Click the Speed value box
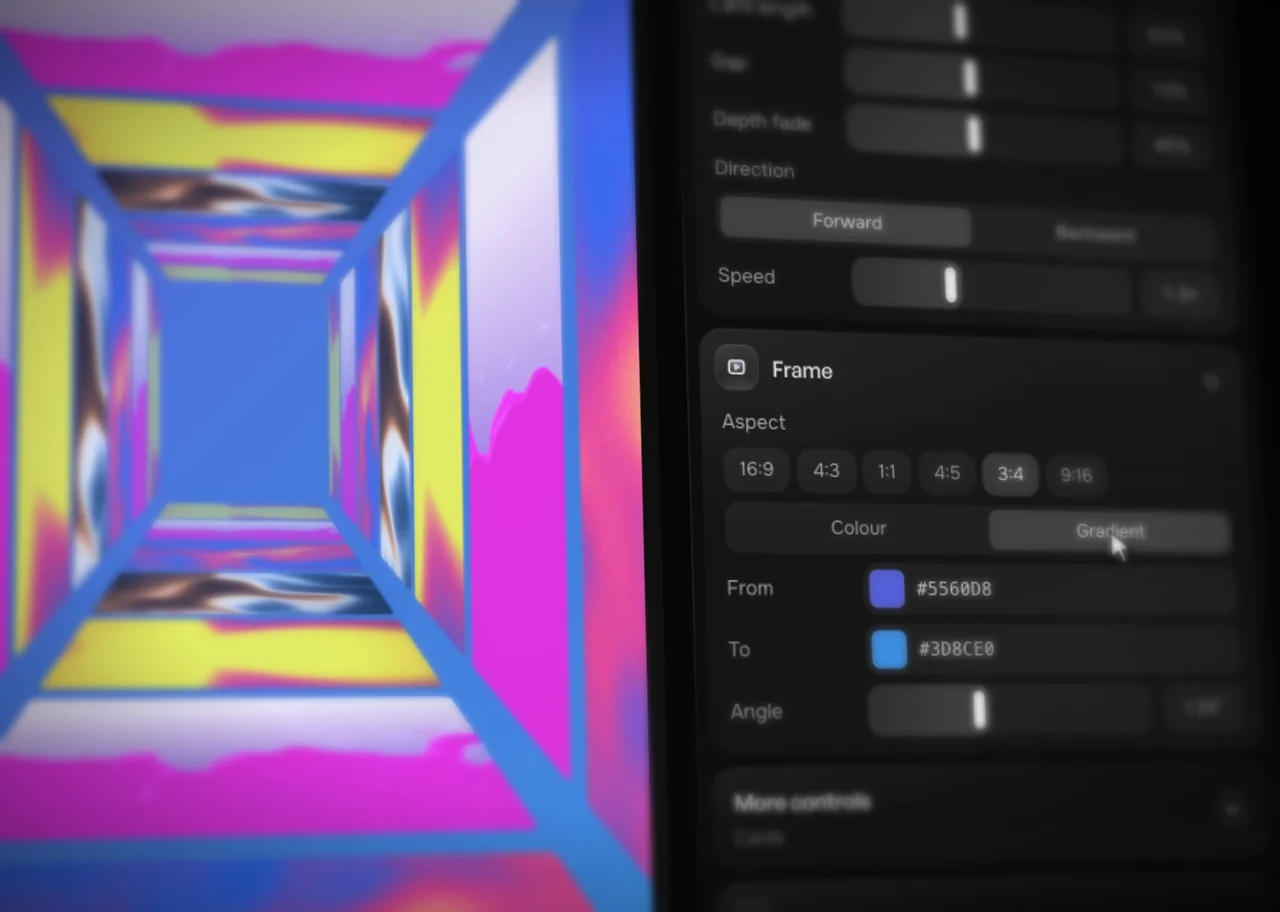The image size is (1280, 912). pos(1180,295)
